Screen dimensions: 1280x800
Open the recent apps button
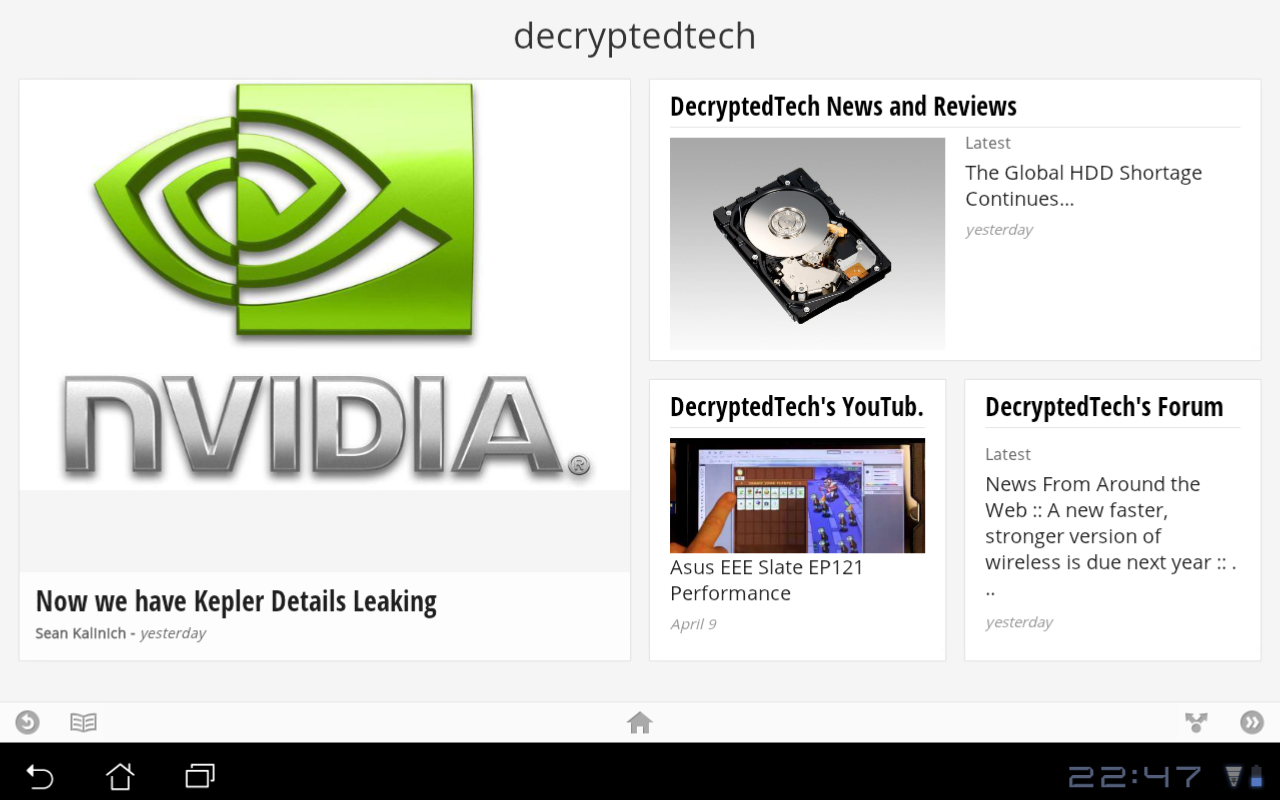click(x=200, y=776)
